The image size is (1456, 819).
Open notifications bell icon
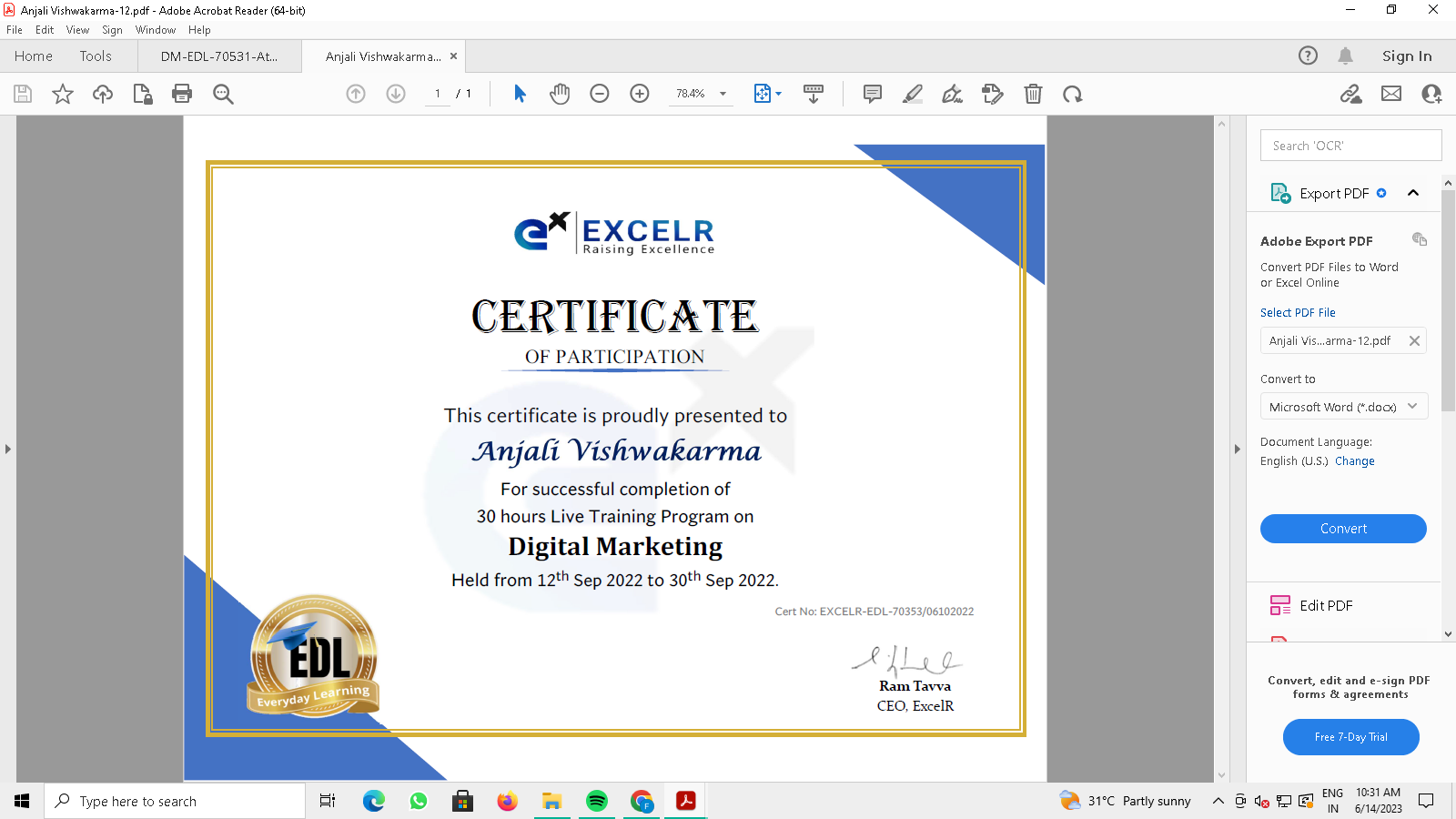click(1346, 56)
